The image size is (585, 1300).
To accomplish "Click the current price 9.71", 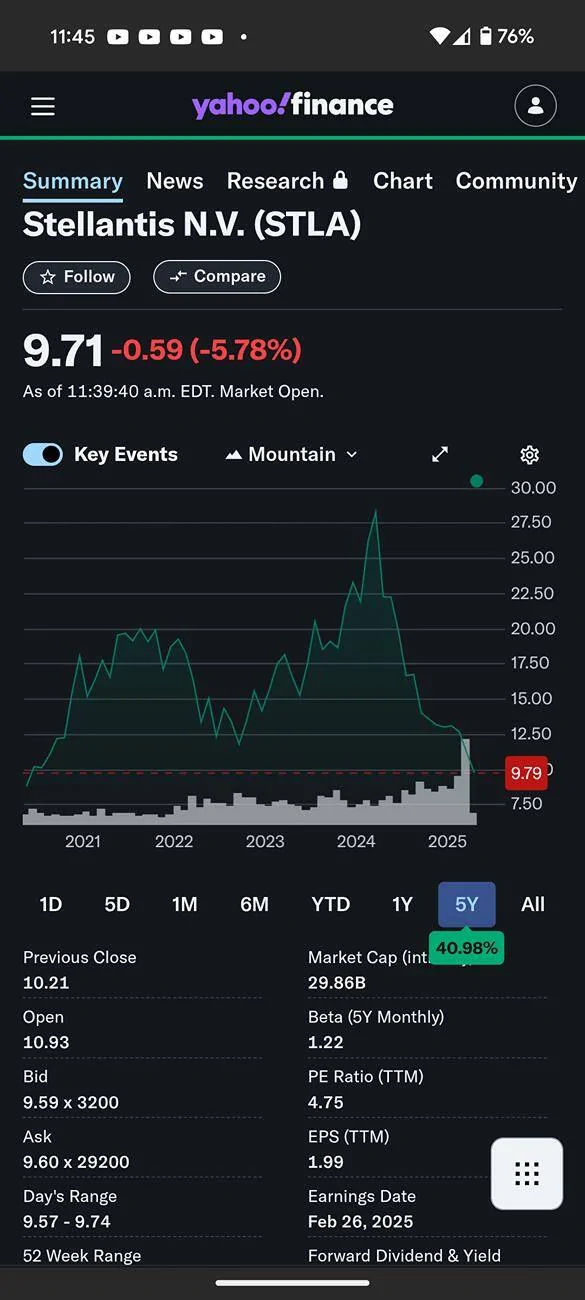I will pyautogui.click(x=63, y=350).
